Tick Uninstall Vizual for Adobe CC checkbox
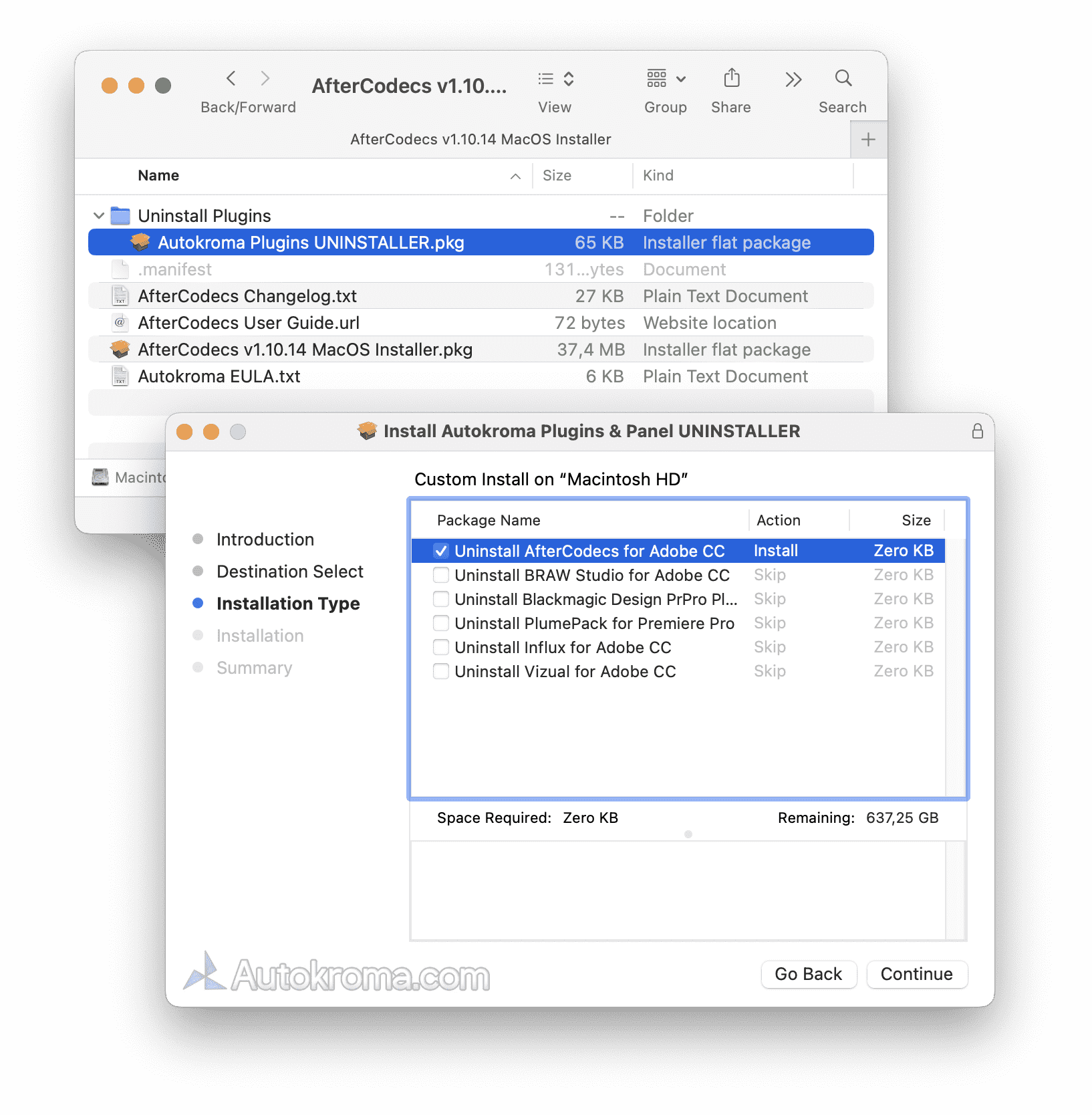The height and width of the screenshot is (1115, 1092). (x=441, y=672)
